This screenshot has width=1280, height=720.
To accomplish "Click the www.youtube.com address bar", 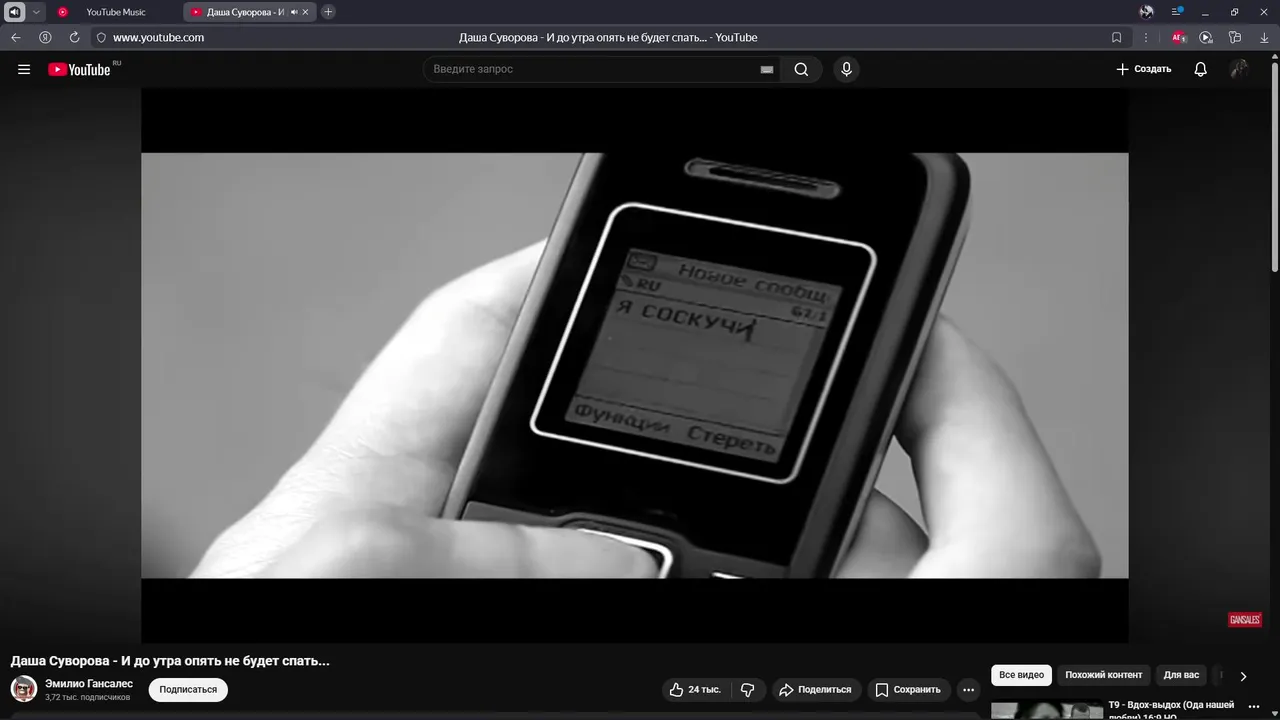I will pos(158,37).
